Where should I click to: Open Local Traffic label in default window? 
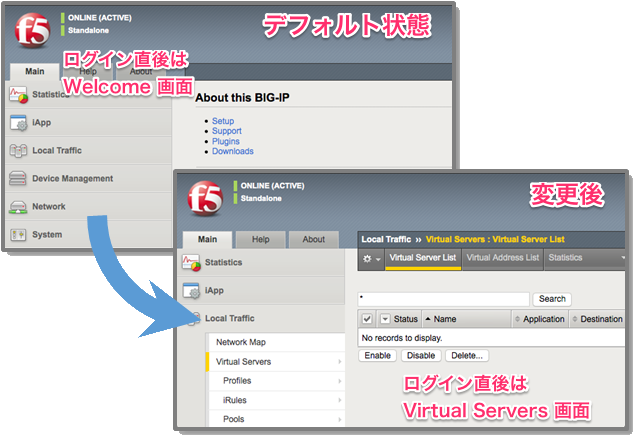click(x=57, y=151)
